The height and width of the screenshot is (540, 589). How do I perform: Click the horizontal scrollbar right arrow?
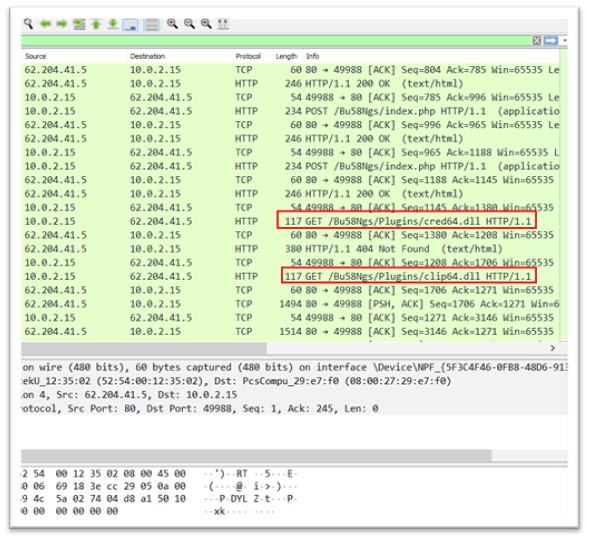pos(553,348)
